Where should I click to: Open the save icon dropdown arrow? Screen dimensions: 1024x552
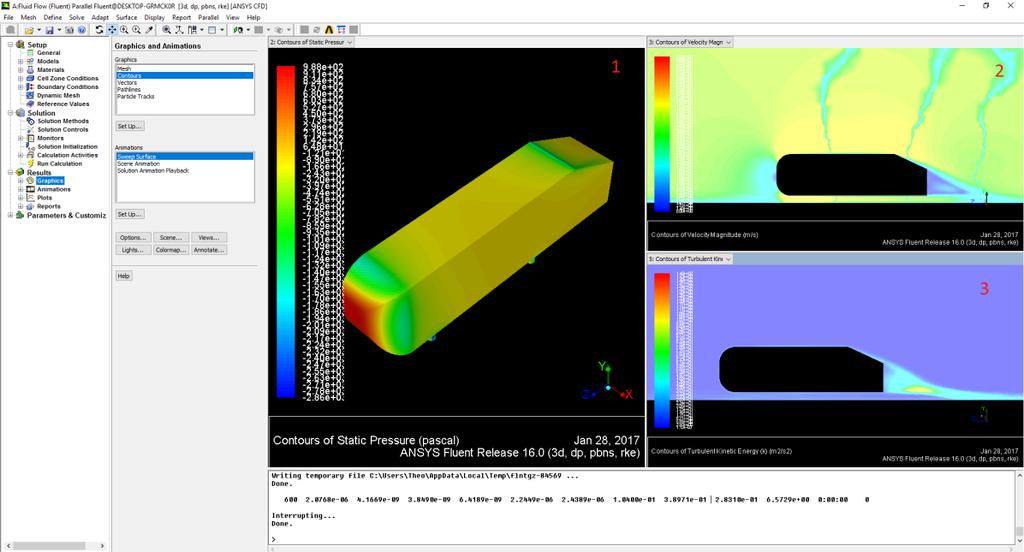click(x=59, y=30)
